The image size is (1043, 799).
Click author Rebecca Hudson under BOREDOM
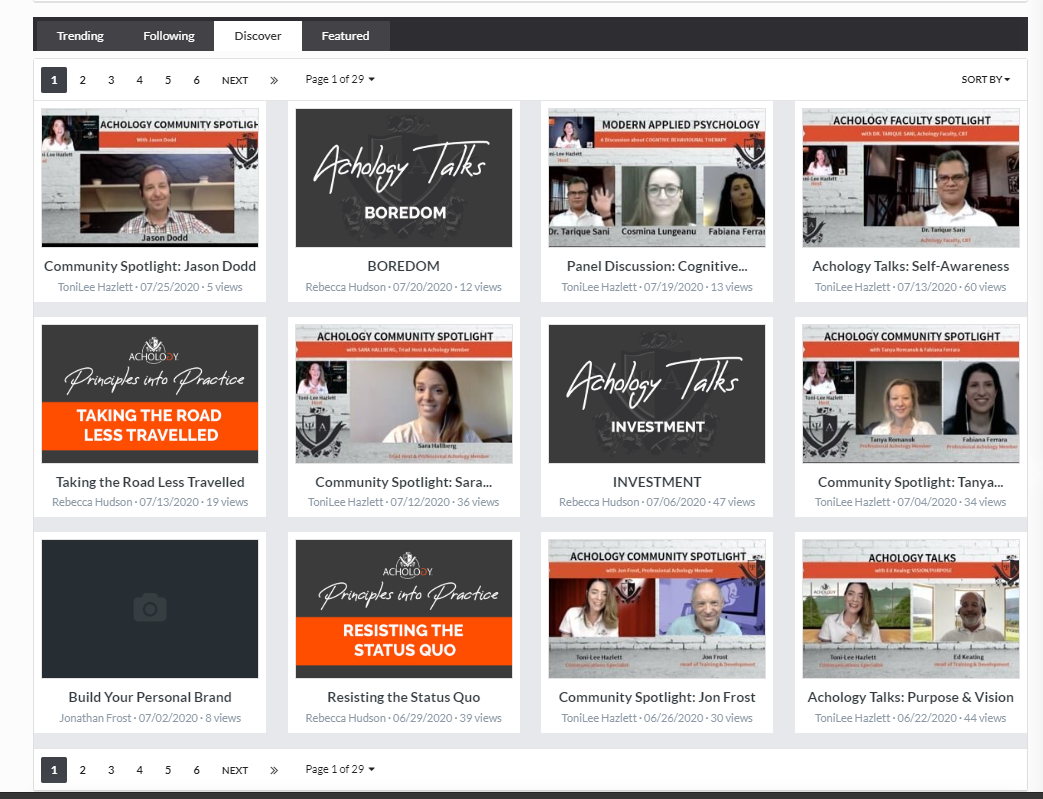(x=345, y=287)
